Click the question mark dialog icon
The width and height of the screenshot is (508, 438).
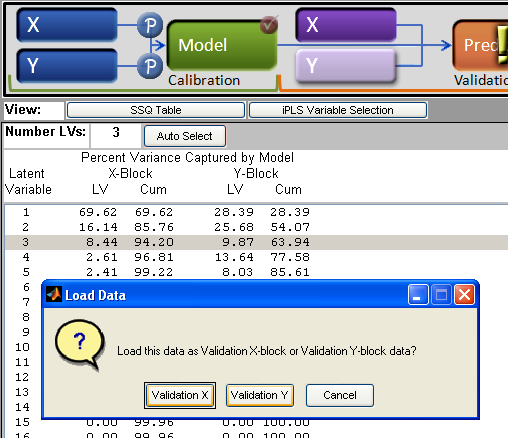point(80,345)
